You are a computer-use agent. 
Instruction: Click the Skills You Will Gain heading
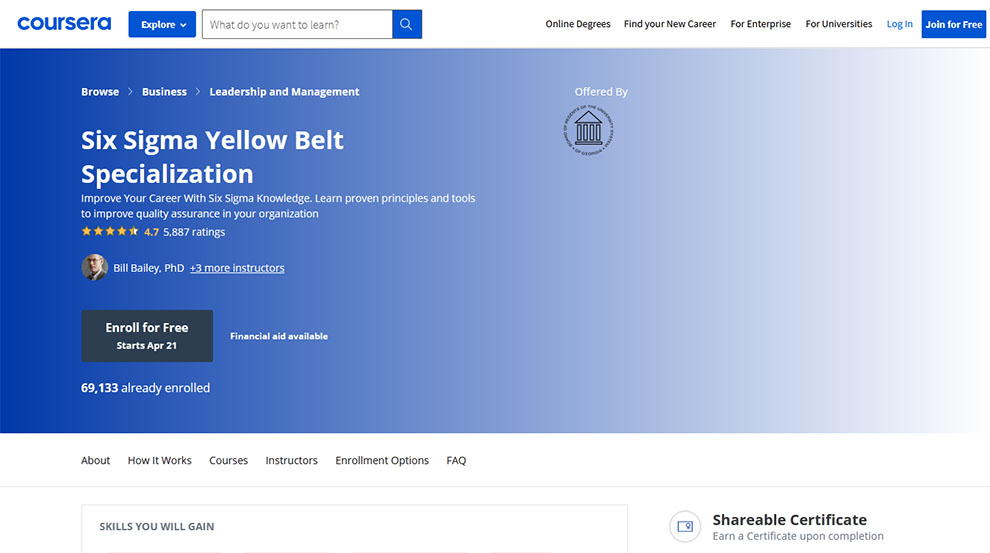click(157, 526)
